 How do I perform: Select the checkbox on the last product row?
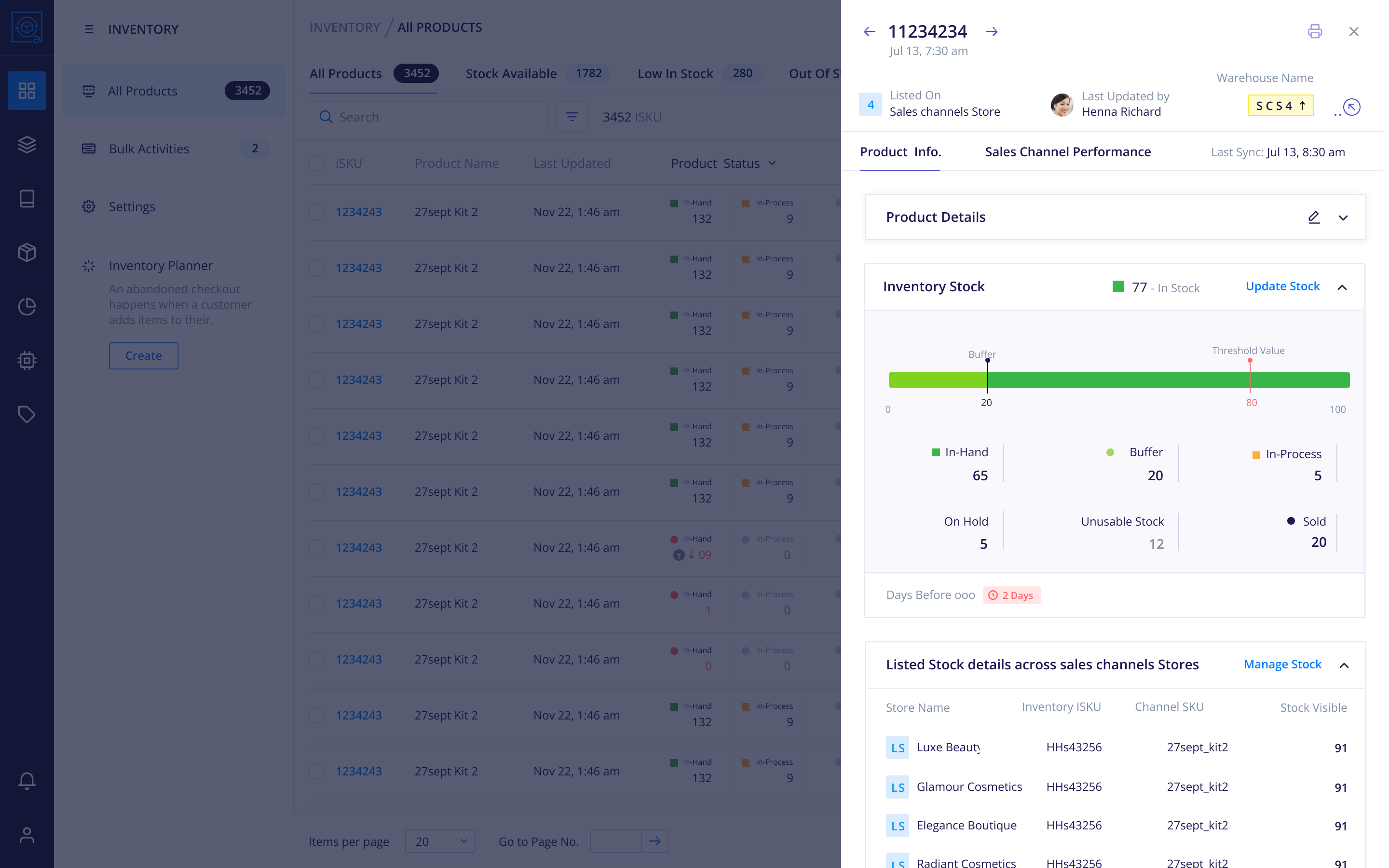pyautogui.click(x=317, y=771)
